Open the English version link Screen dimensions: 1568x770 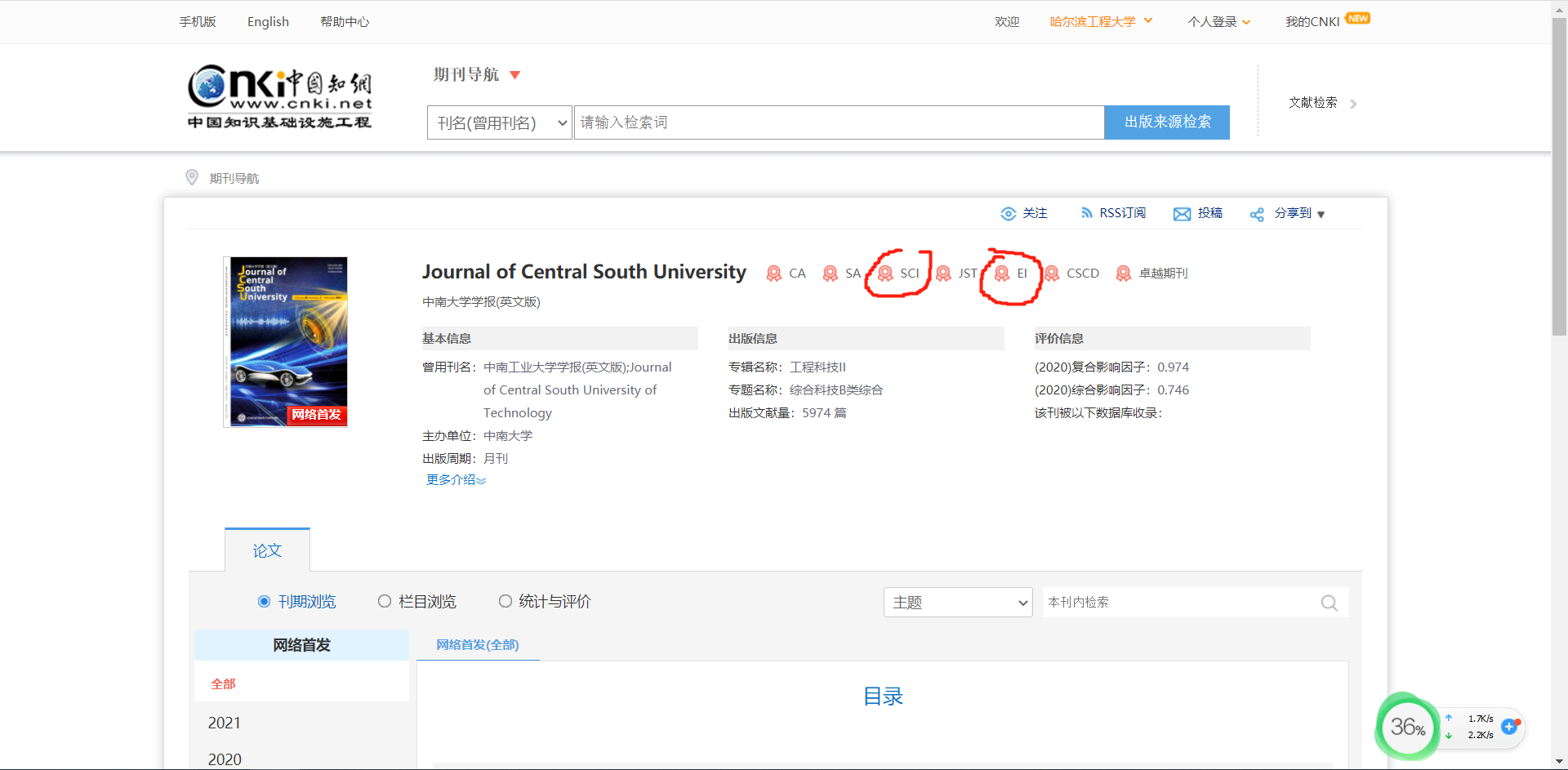(x=268, y=21)
